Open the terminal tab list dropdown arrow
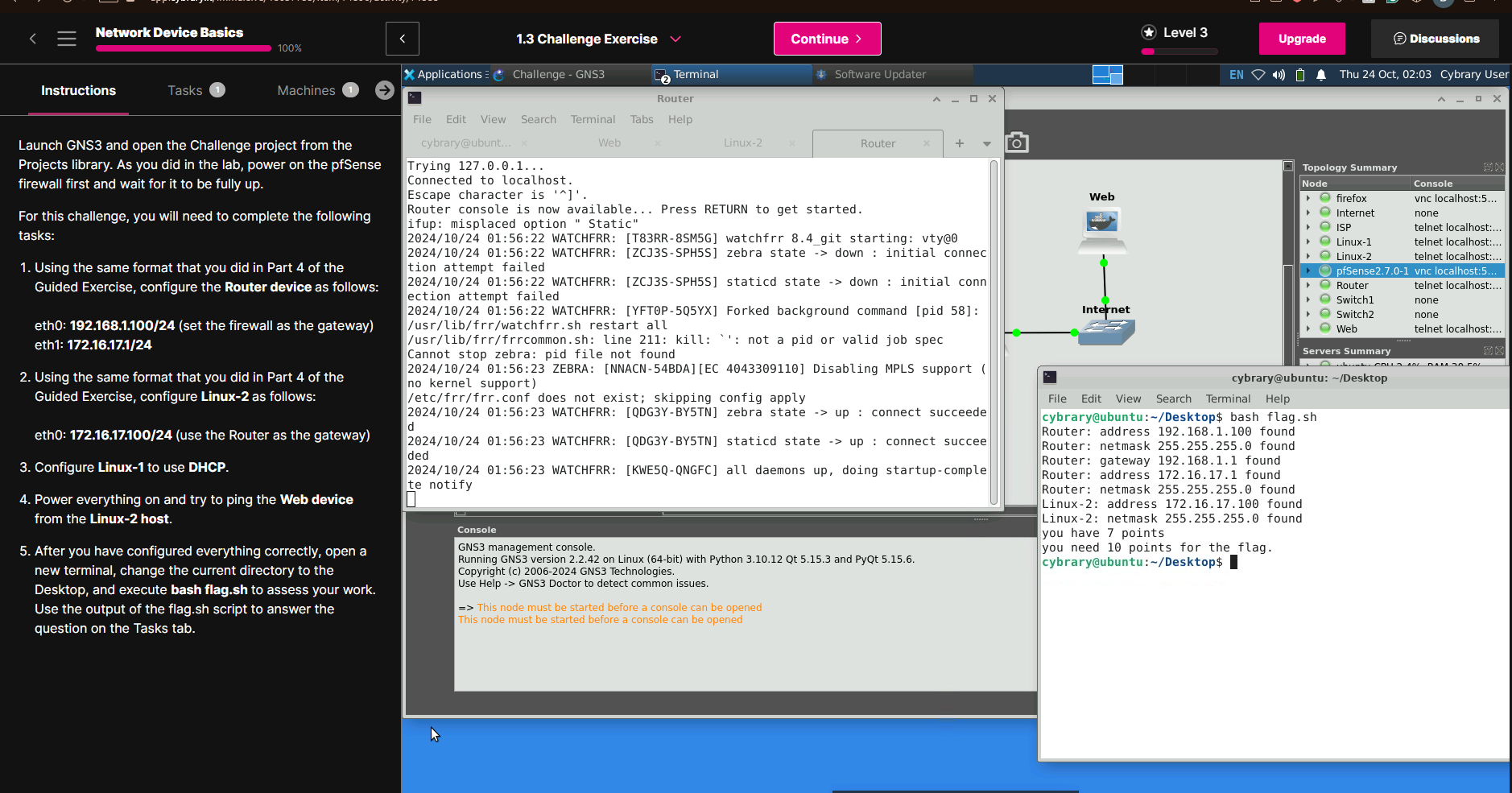1512x793 pixels. (987, 143)
